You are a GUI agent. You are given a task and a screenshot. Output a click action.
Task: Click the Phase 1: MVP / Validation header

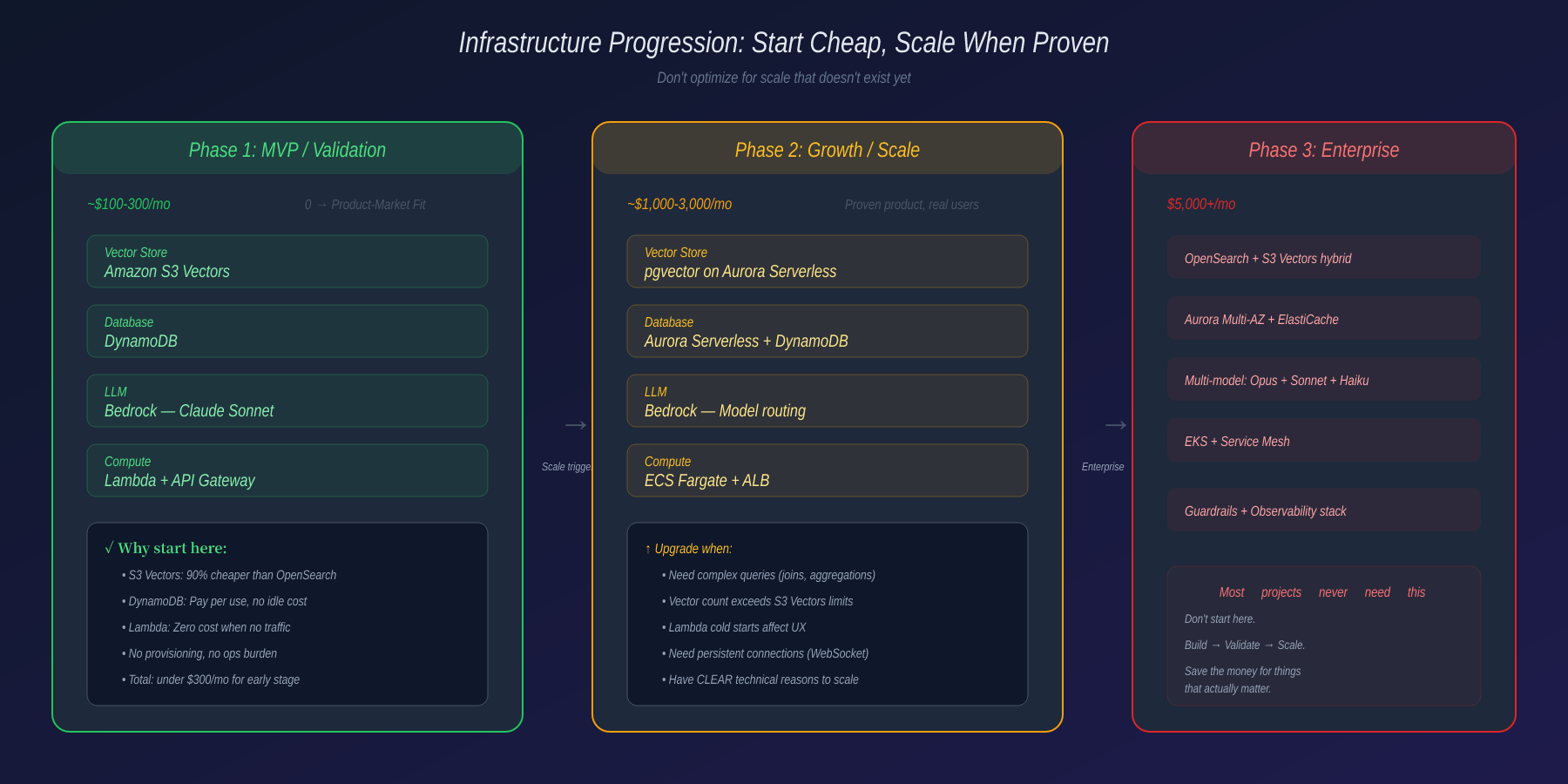coord(287,150)
